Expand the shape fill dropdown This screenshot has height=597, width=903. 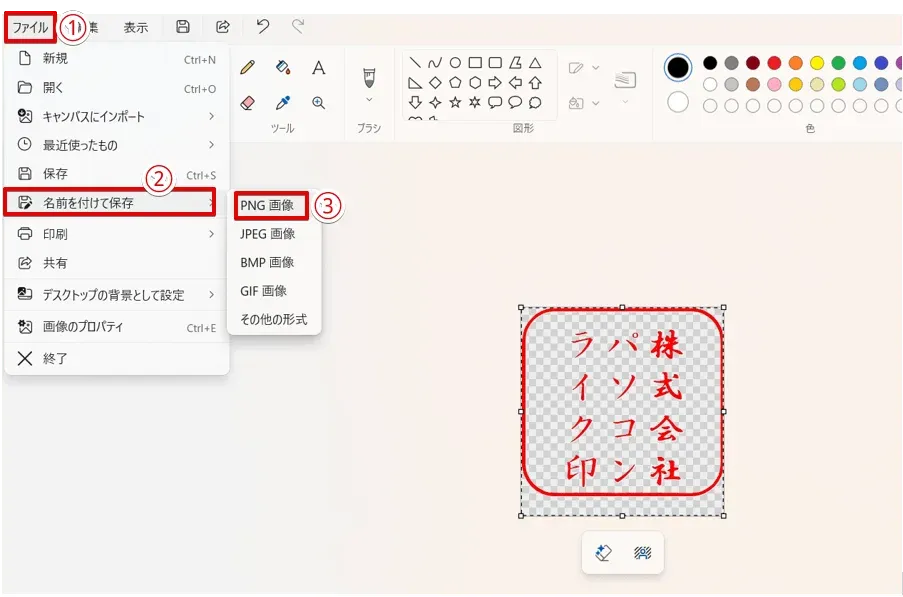[x=595, y=102]
